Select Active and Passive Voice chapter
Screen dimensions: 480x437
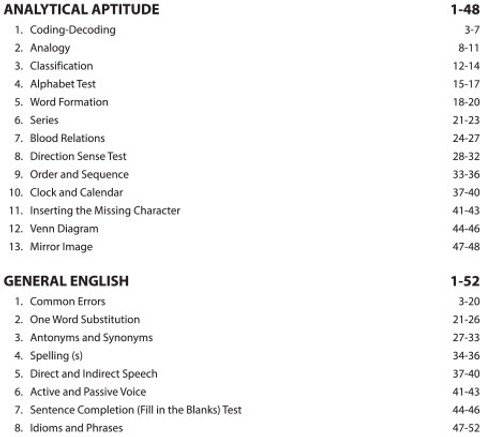point(88,392)
